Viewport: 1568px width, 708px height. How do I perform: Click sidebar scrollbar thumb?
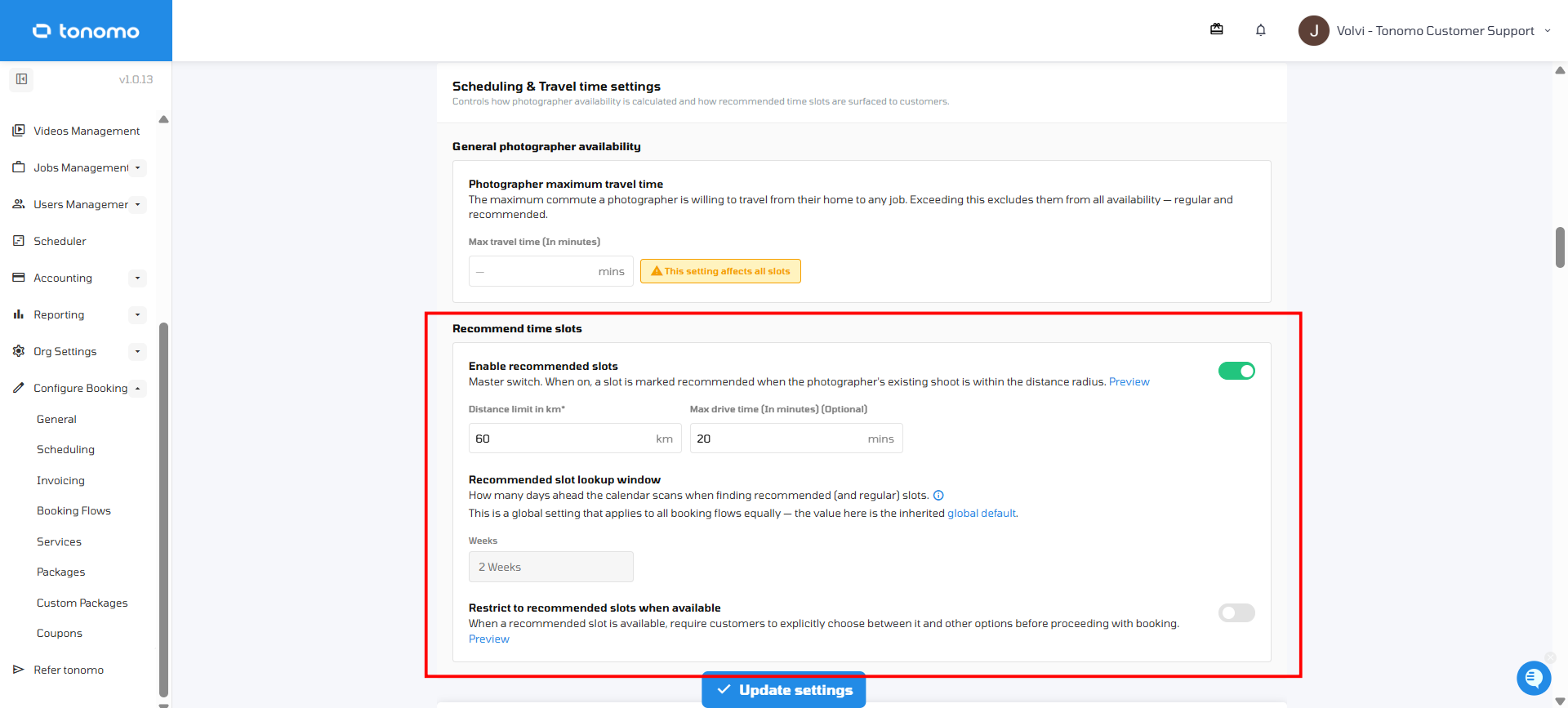163,509
